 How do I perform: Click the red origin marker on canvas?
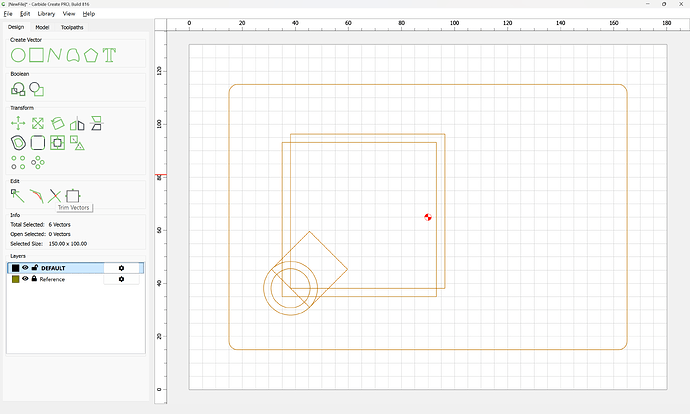pyautogui.click(x=428, y=217)
